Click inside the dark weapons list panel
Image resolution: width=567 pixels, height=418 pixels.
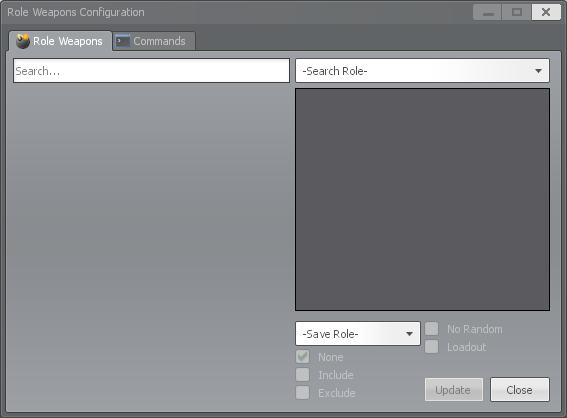coord(422,200)
